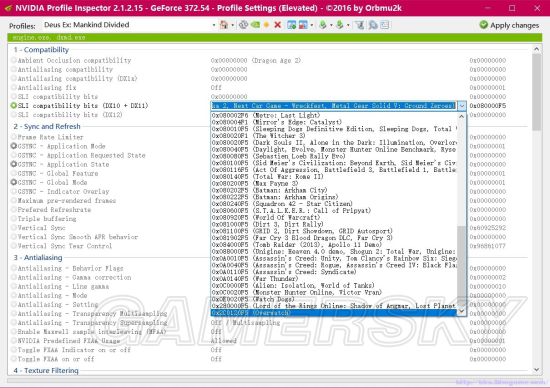Click the main settings vertical scrollbar
The height and width of the screenshot is (388, 550).
pyautogui.click(x=536, y=209)
